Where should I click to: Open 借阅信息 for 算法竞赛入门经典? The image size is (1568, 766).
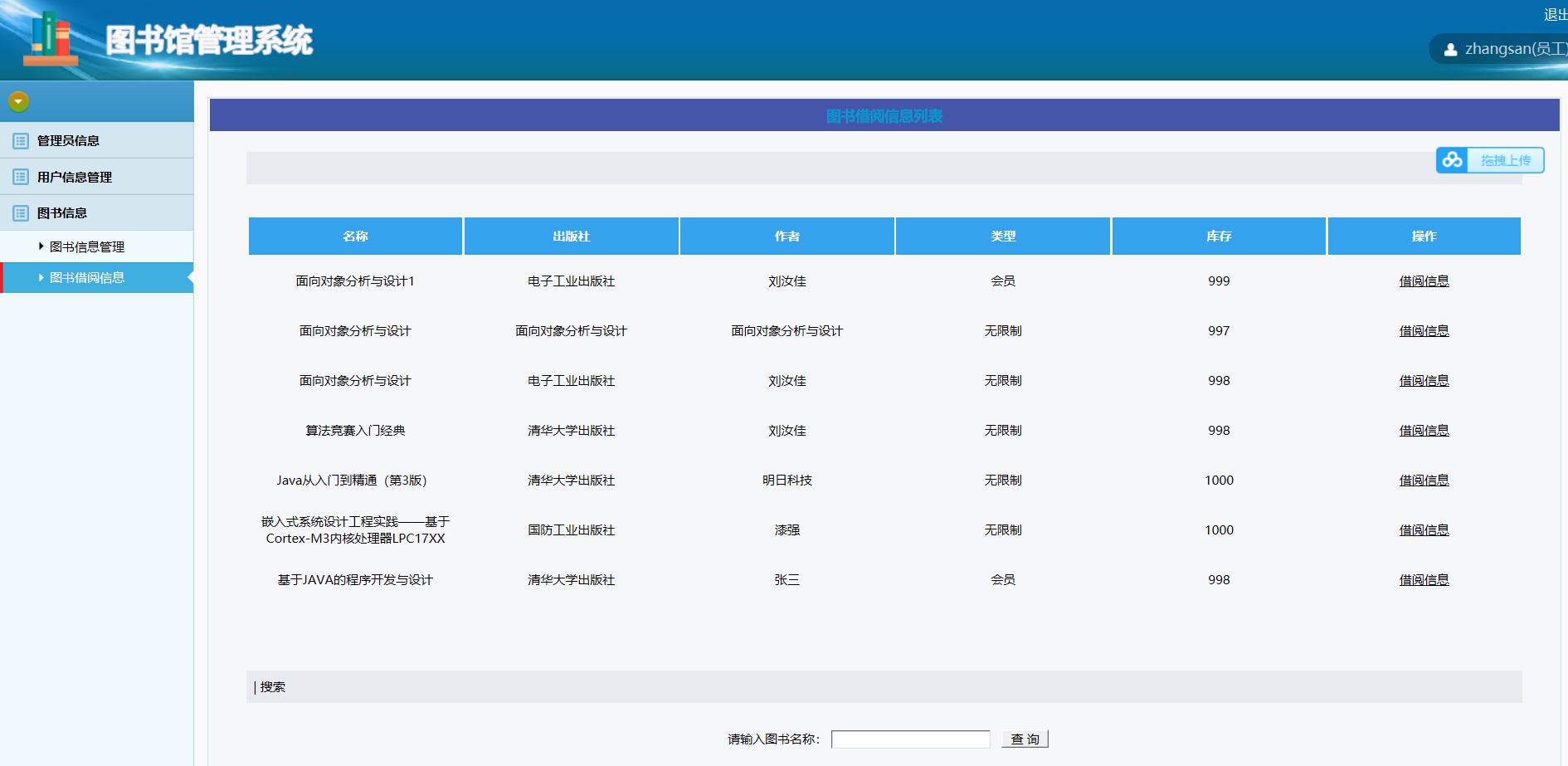pyautogui.click(x=1424, y=431)
